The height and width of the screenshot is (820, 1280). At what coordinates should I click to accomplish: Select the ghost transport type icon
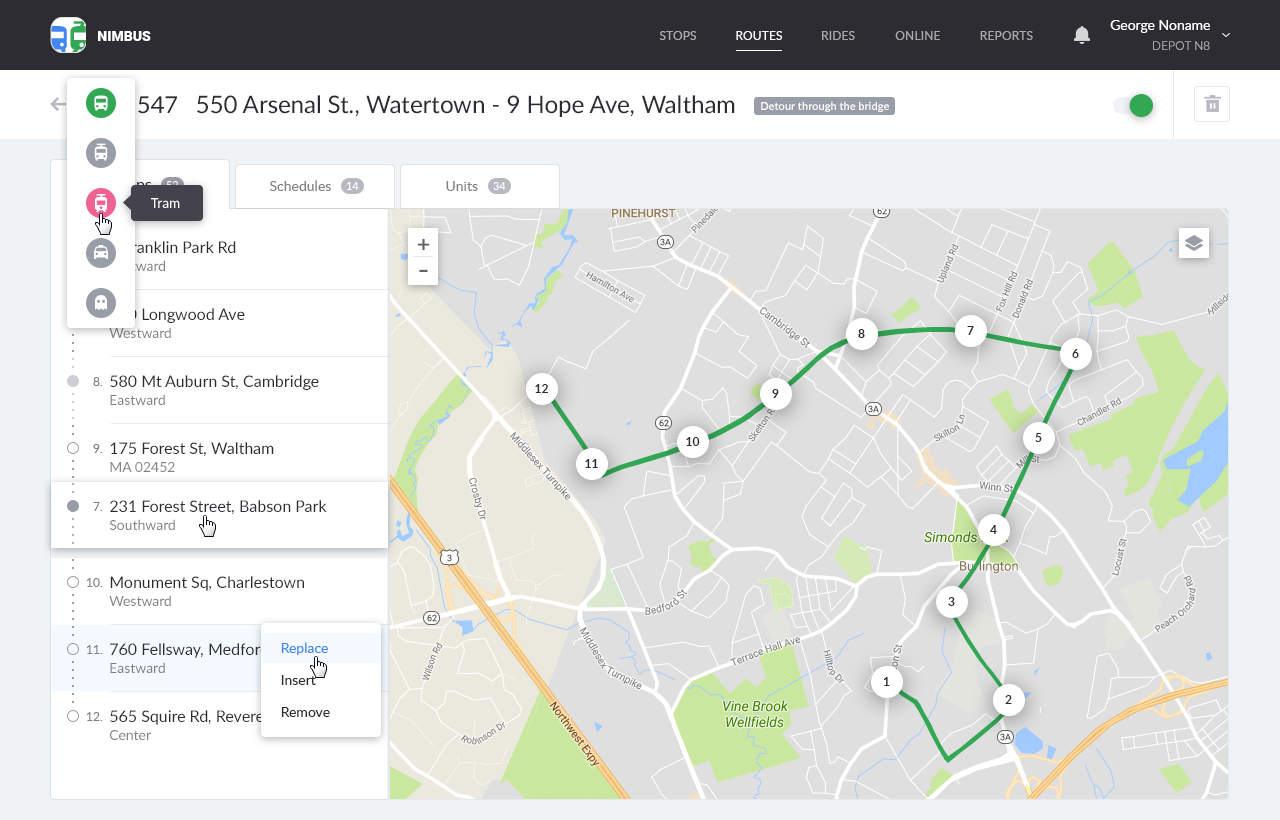(101, 302)
